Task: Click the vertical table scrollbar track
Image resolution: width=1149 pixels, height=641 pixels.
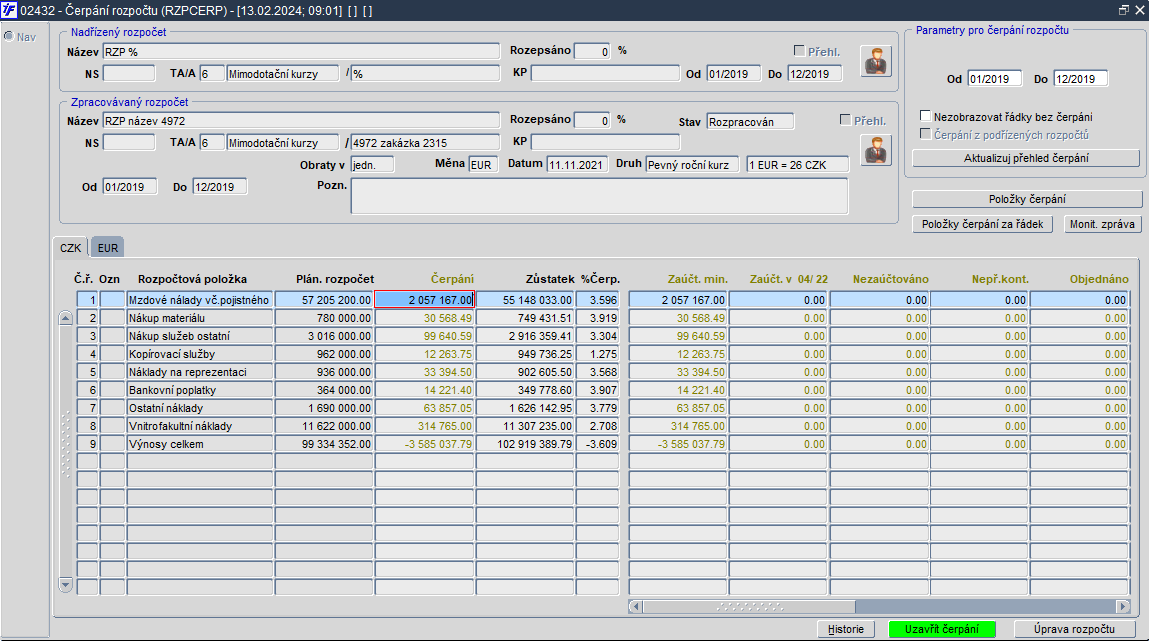Action: (x=65, y=451)
